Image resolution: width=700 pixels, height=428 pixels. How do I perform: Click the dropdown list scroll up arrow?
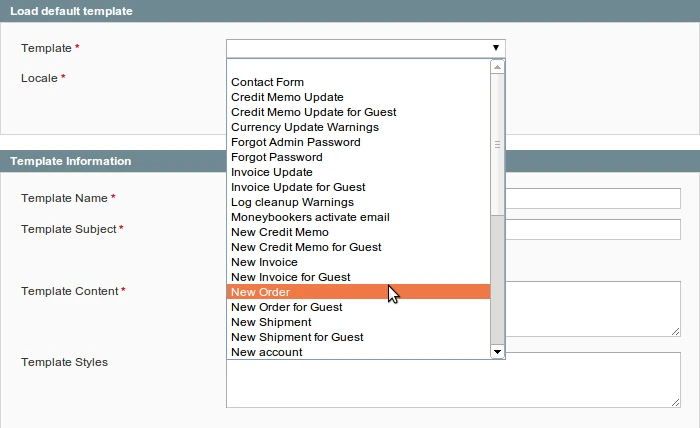pos(497,67)
